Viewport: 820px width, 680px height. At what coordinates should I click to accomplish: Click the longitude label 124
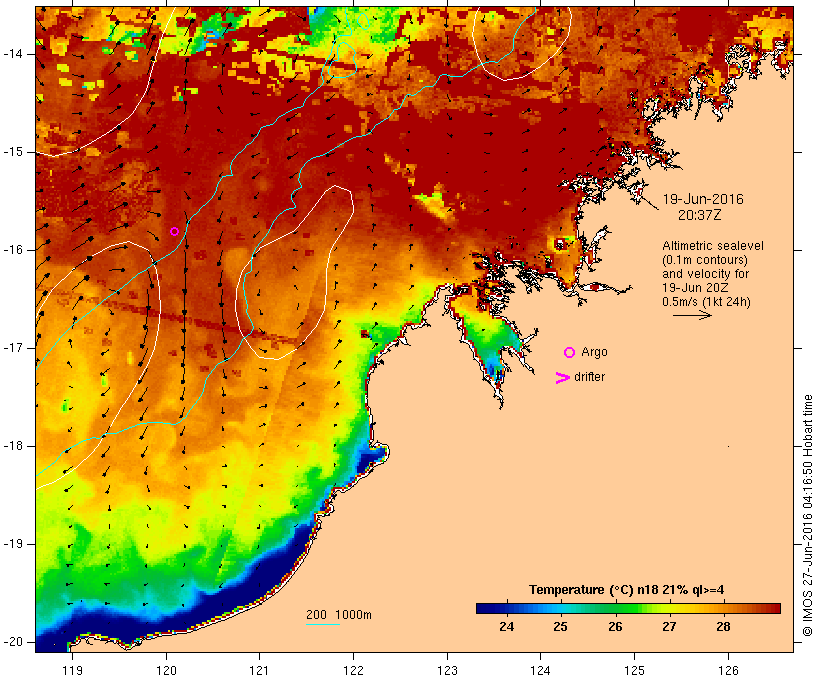click(541, 671)
